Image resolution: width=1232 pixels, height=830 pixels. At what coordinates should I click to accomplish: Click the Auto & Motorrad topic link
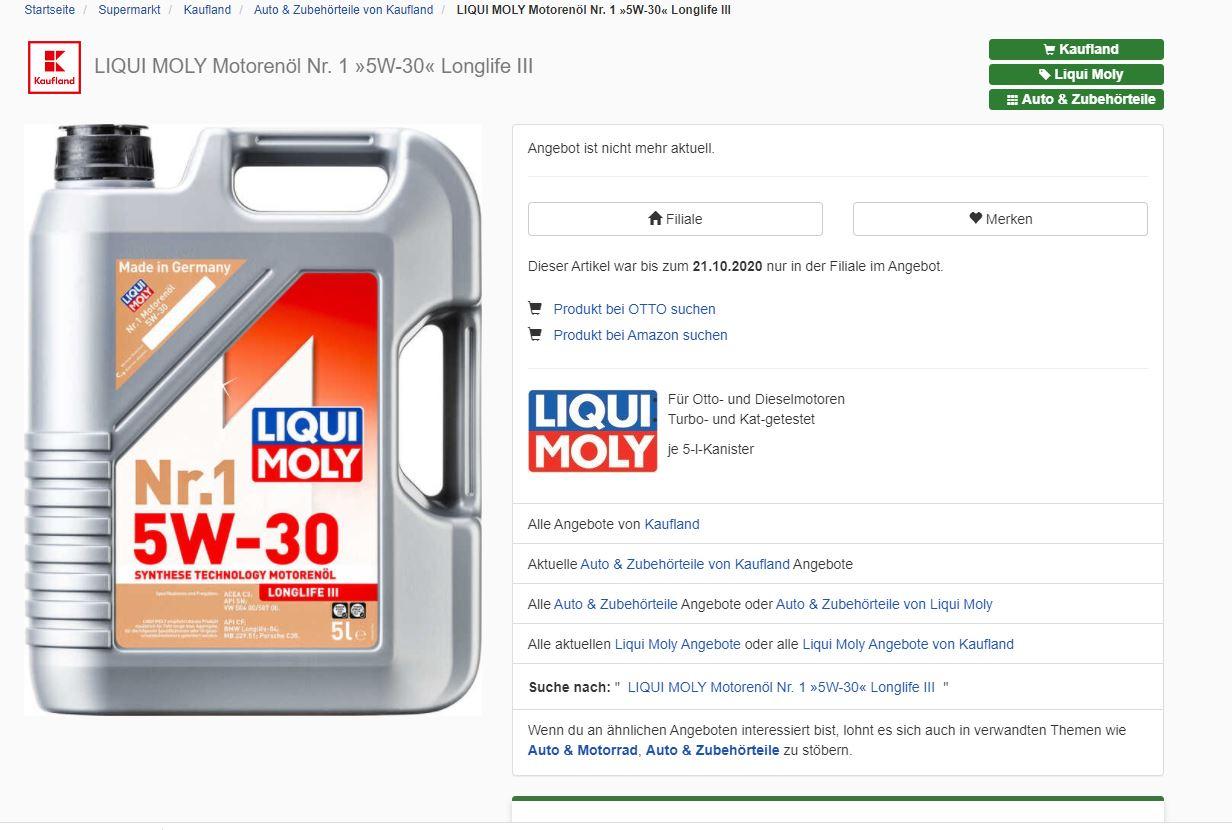582,750
